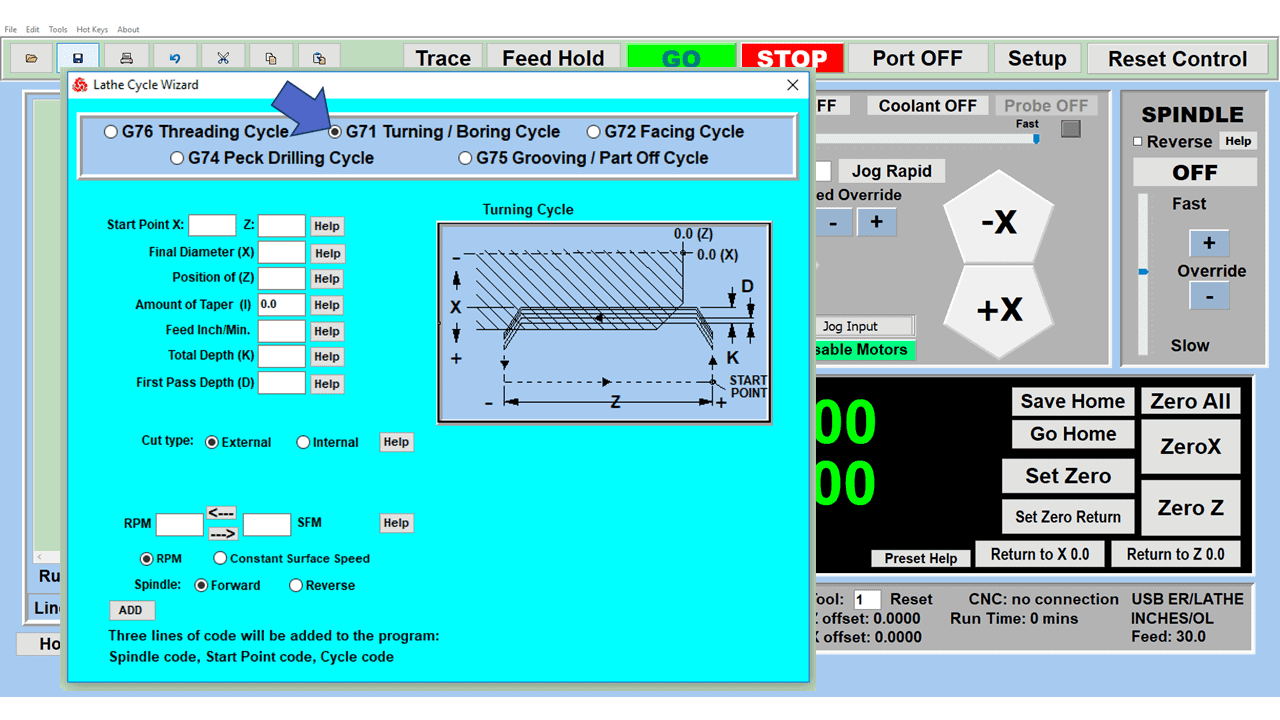Click the Feed Hold button
The image size is (1280, 720).
553,58
